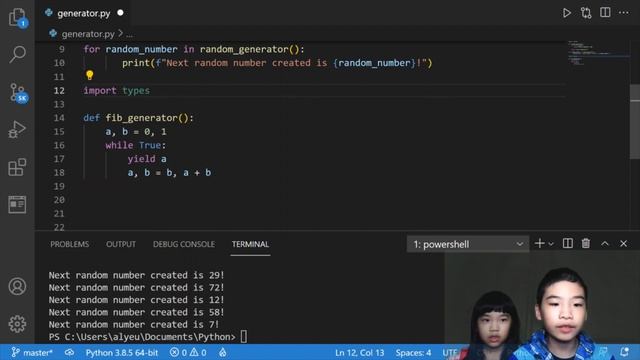
Task: Select the Python 3.8.5 64-bit interpreter
Action: tap(122, 353)
